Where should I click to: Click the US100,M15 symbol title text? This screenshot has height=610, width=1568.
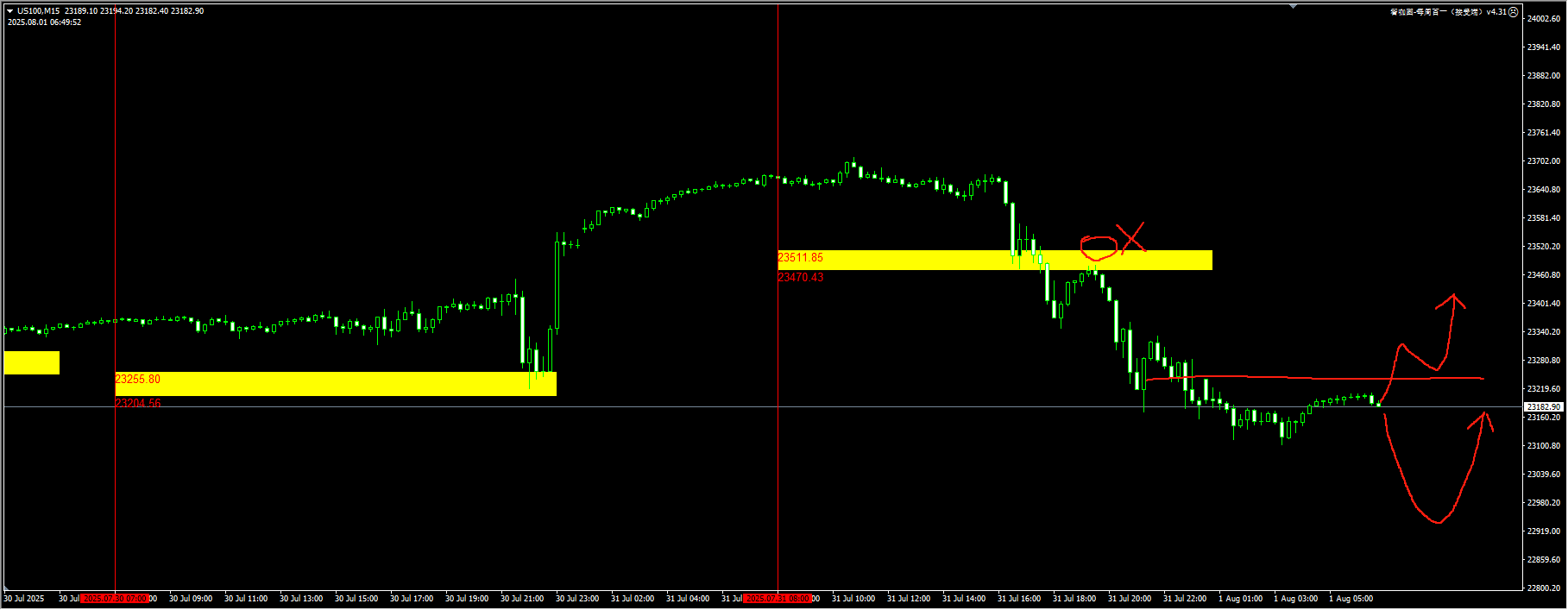click(x=39, y=11)
